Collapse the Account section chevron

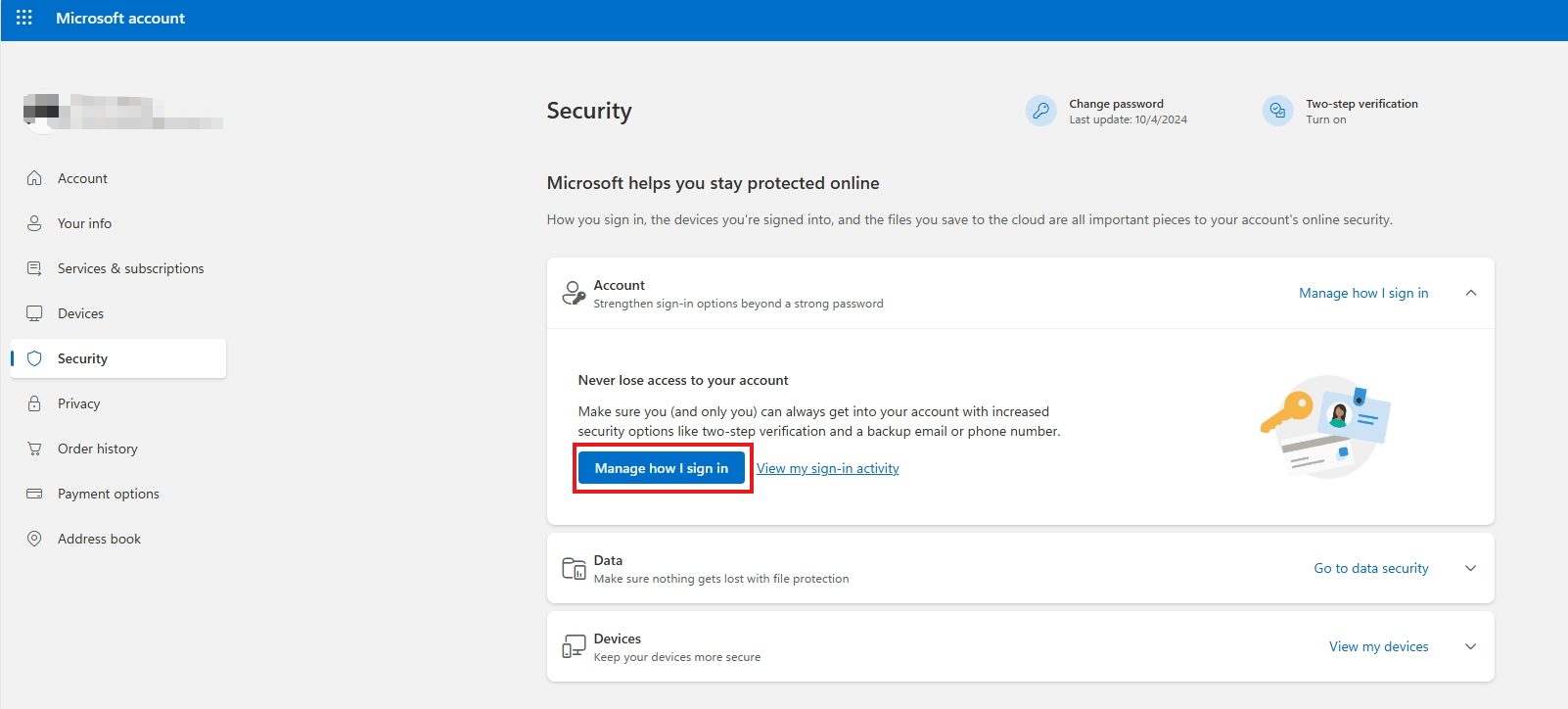click(x=1471, y=293)
